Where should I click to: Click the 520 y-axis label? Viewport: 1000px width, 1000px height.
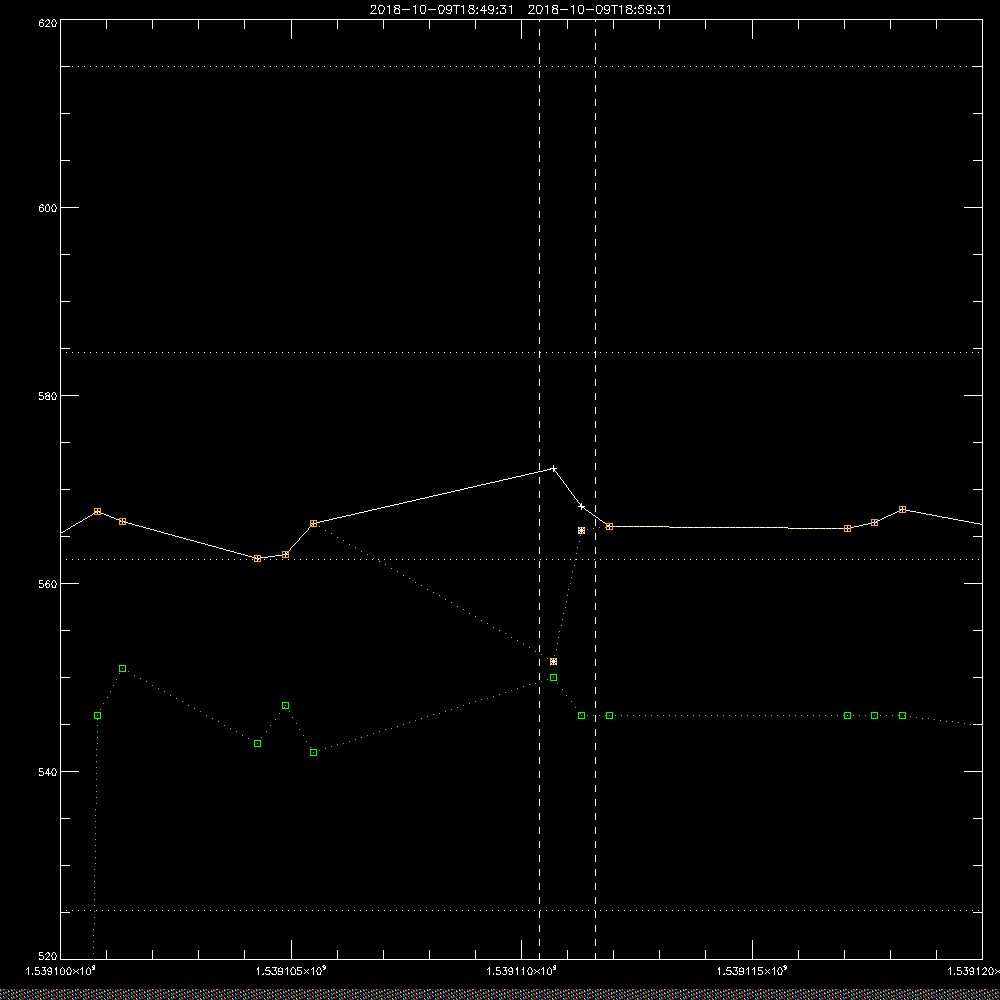tap(48, 956)
